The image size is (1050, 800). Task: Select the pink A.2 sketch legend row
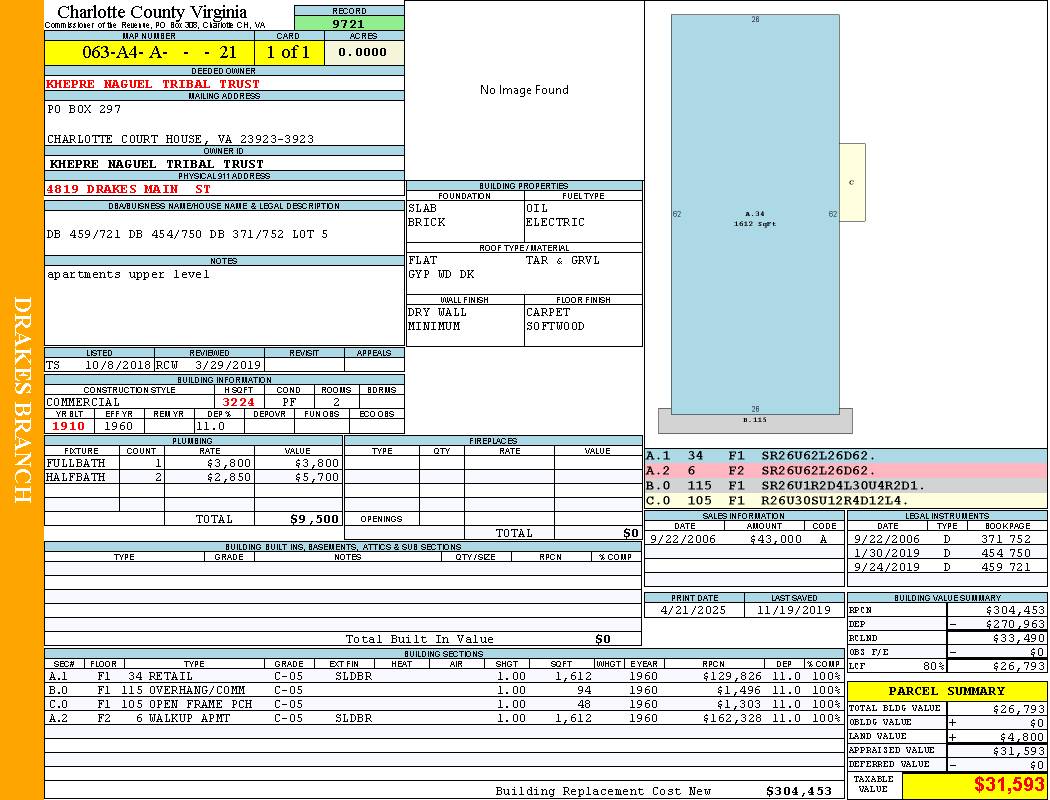pos(845,470)
